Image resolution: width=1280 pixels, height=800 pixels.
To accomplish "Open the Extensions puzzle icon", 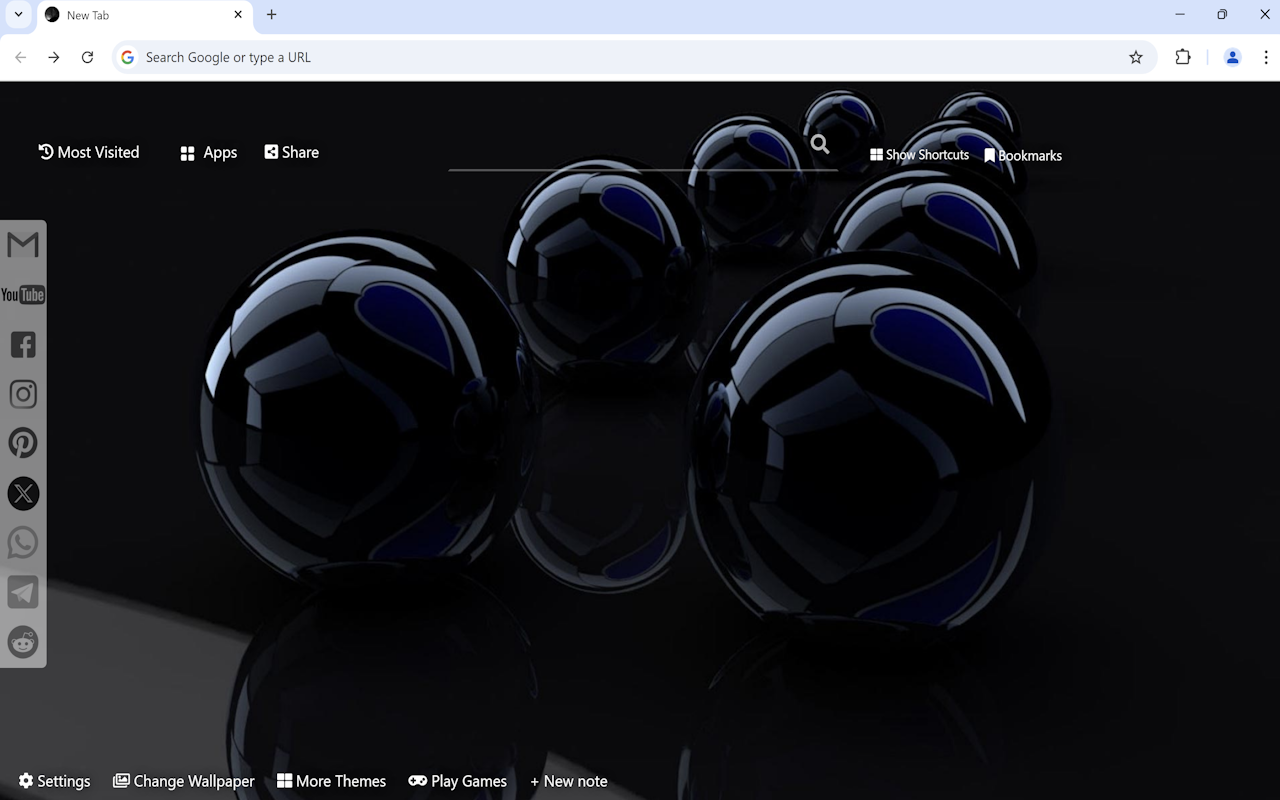I will tap(1183, 57).
